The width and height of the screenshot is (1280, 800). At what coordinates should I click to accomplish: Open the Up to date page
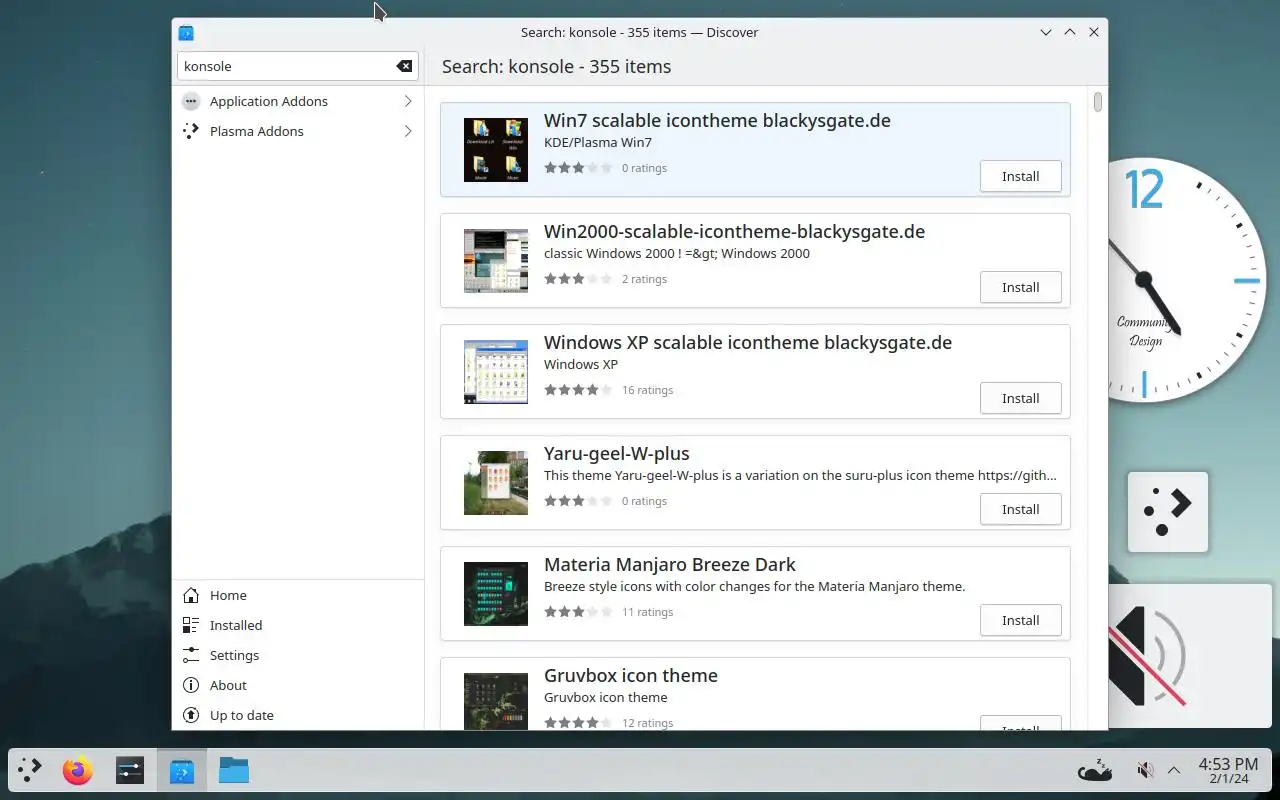(298, 715)
